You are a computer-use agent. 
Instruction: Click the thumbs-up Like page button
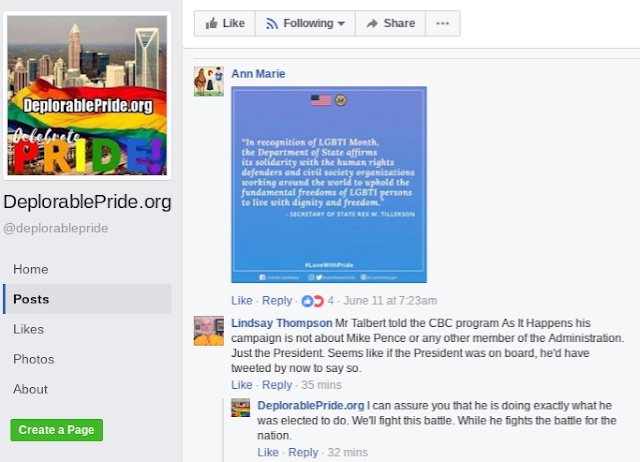coord(225,23)
